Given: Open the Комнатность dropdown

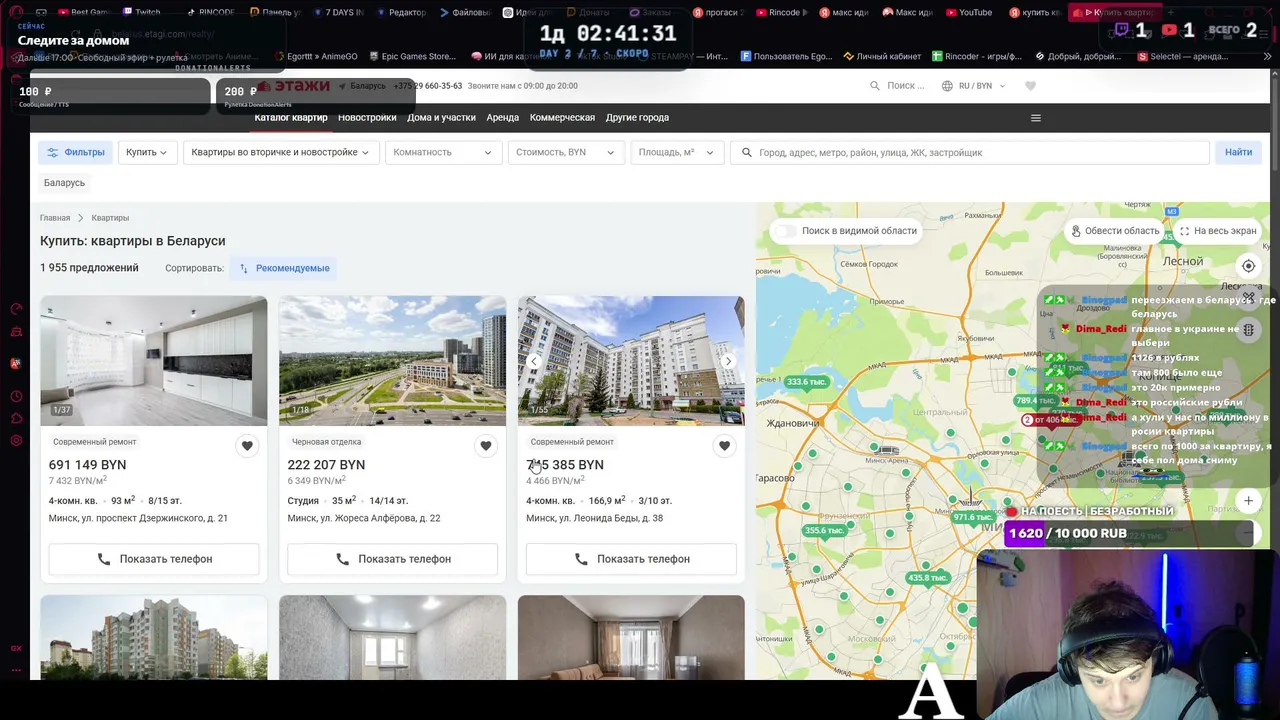Looking at the screenshot, I should point(442,152).
